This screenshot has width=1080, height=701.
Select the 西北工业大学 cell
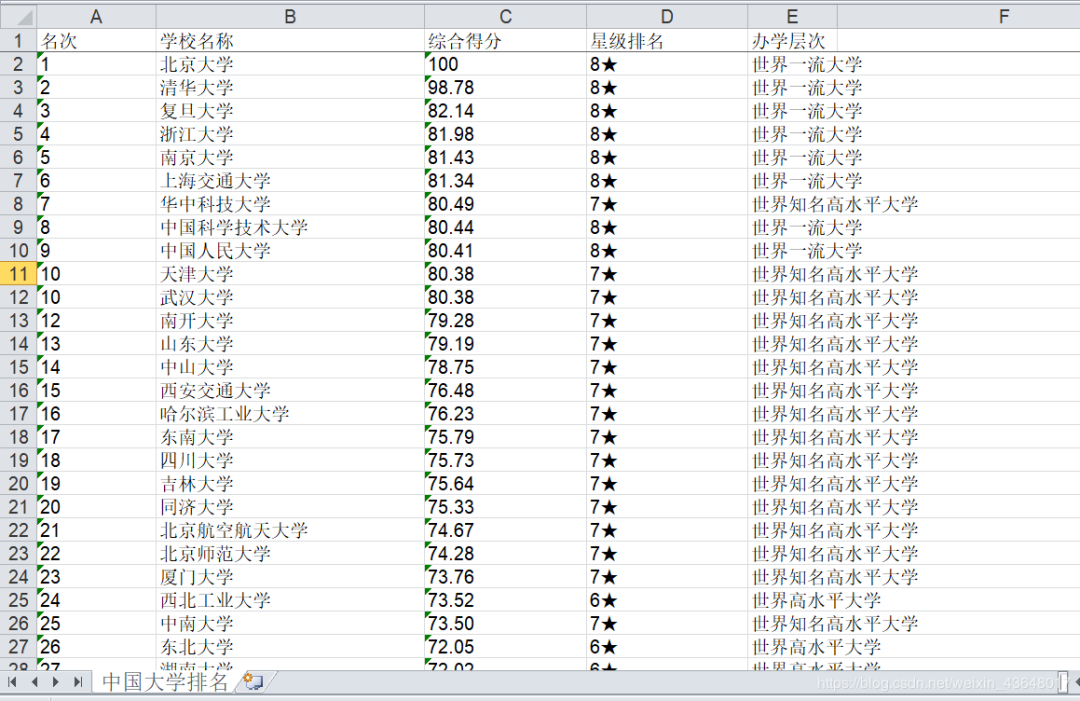click(290, 600)
